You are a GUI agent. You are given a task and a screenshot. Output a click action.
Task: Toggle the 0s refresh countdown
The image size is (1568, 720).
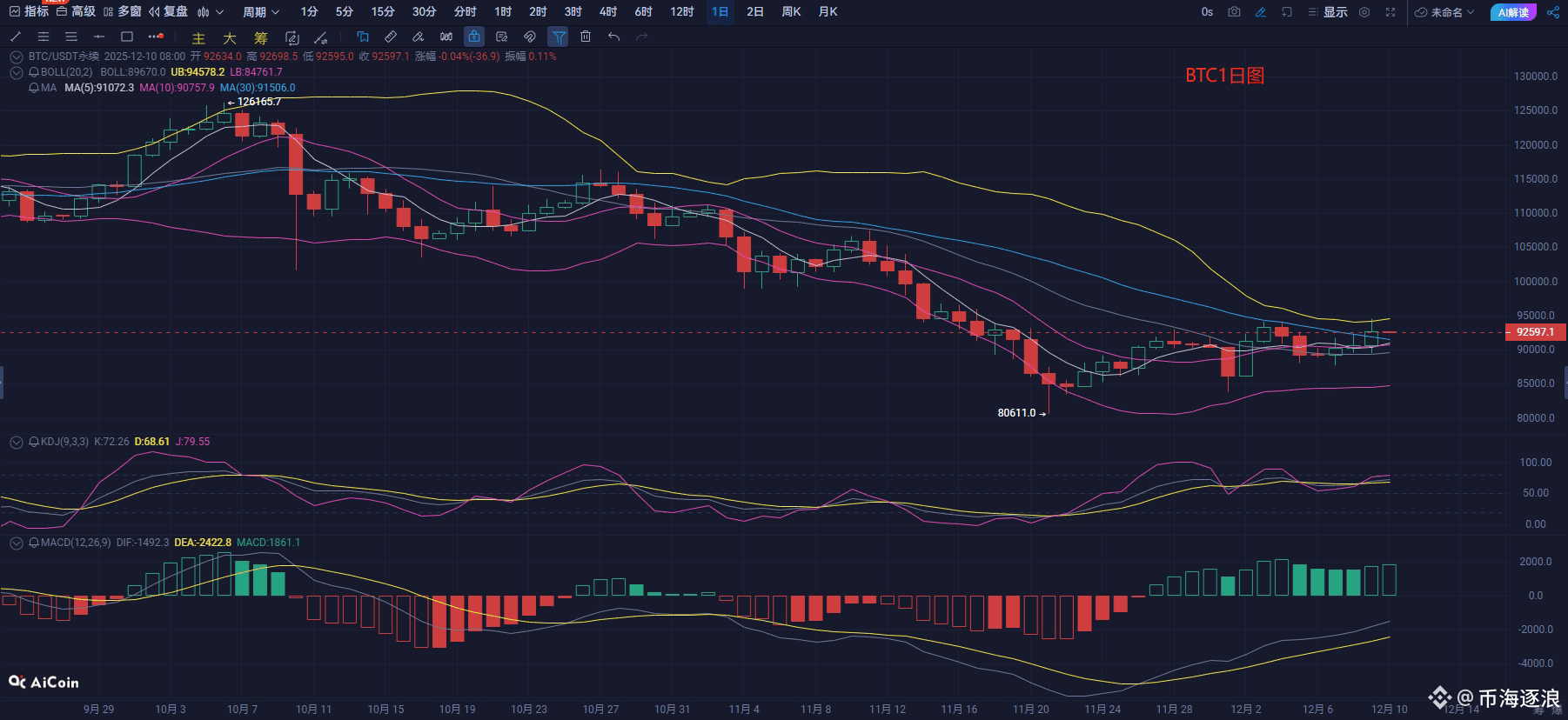[1207, 12]
